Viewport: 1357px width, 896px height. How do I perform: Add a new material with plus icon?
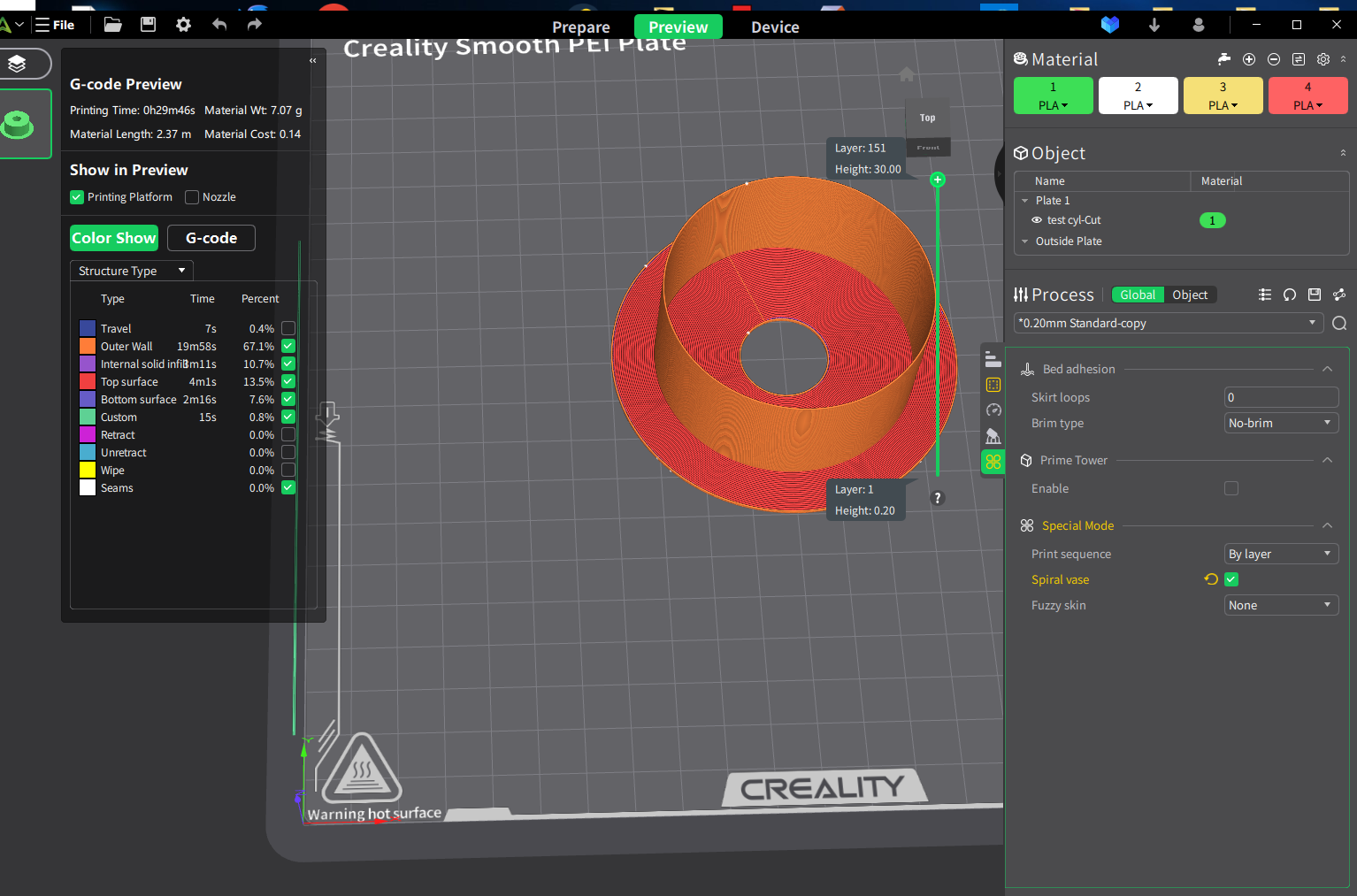(x=1249, y=59)
